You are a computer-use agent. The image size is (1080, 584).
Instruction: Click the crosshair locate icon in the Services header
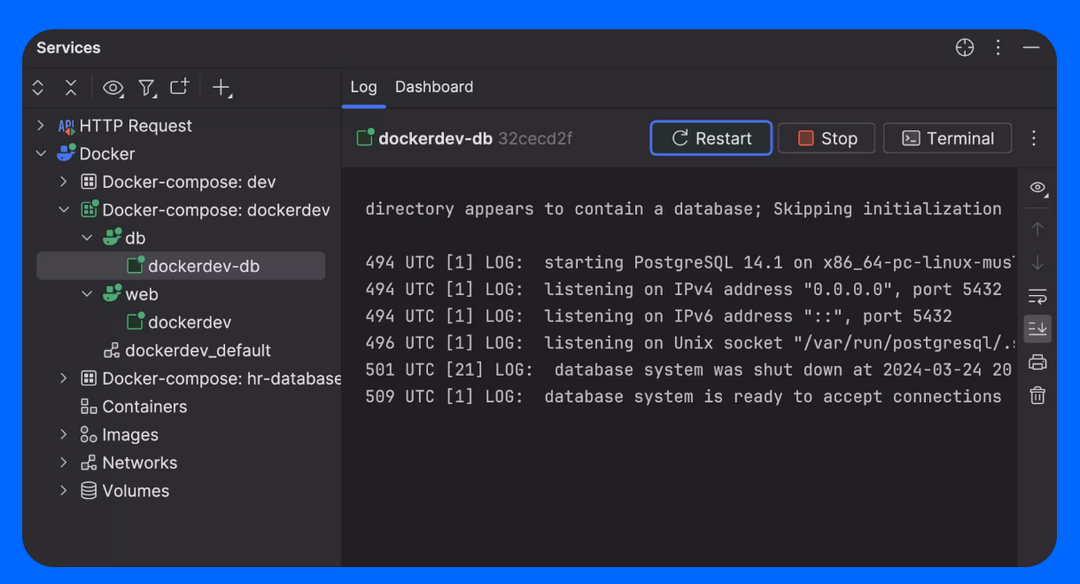pyautogui.click(x=964, y=48)
